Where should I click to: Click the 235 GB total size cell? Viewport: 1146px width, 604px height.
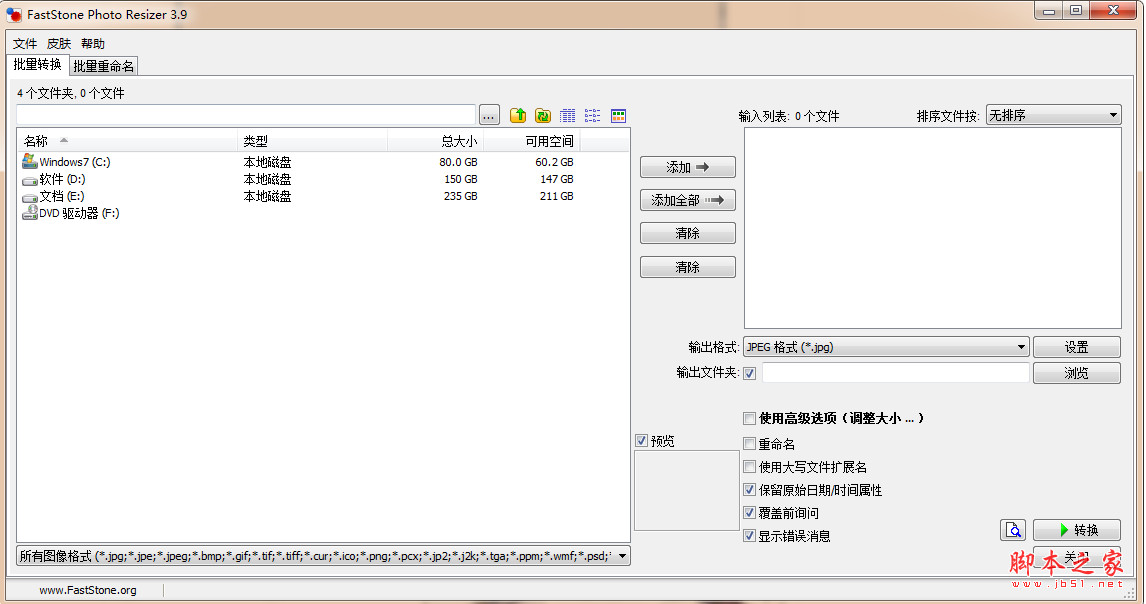click(x=460, y=196)
